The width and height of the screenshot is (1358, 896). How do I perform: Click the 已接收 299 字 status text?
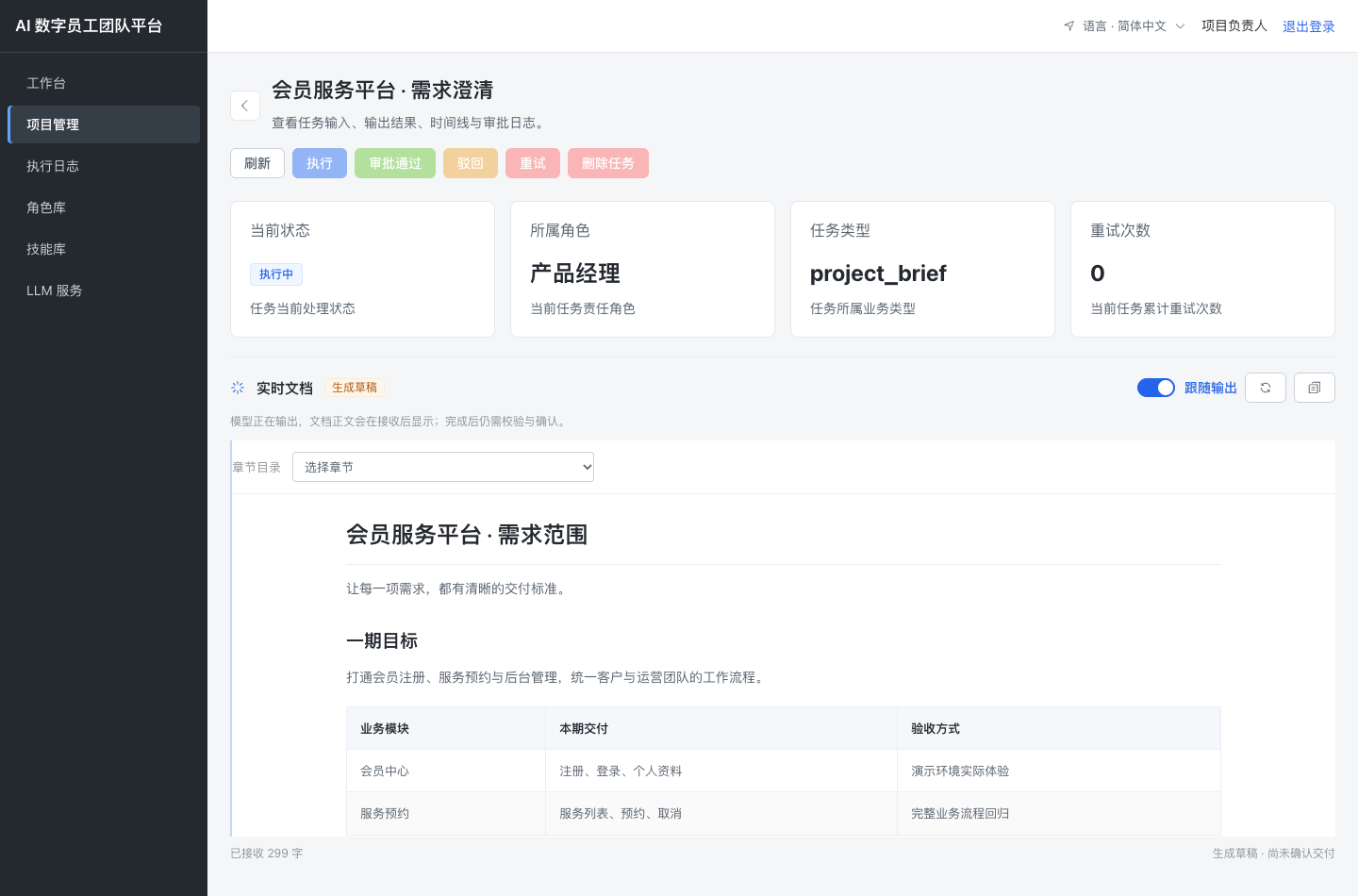267,853
